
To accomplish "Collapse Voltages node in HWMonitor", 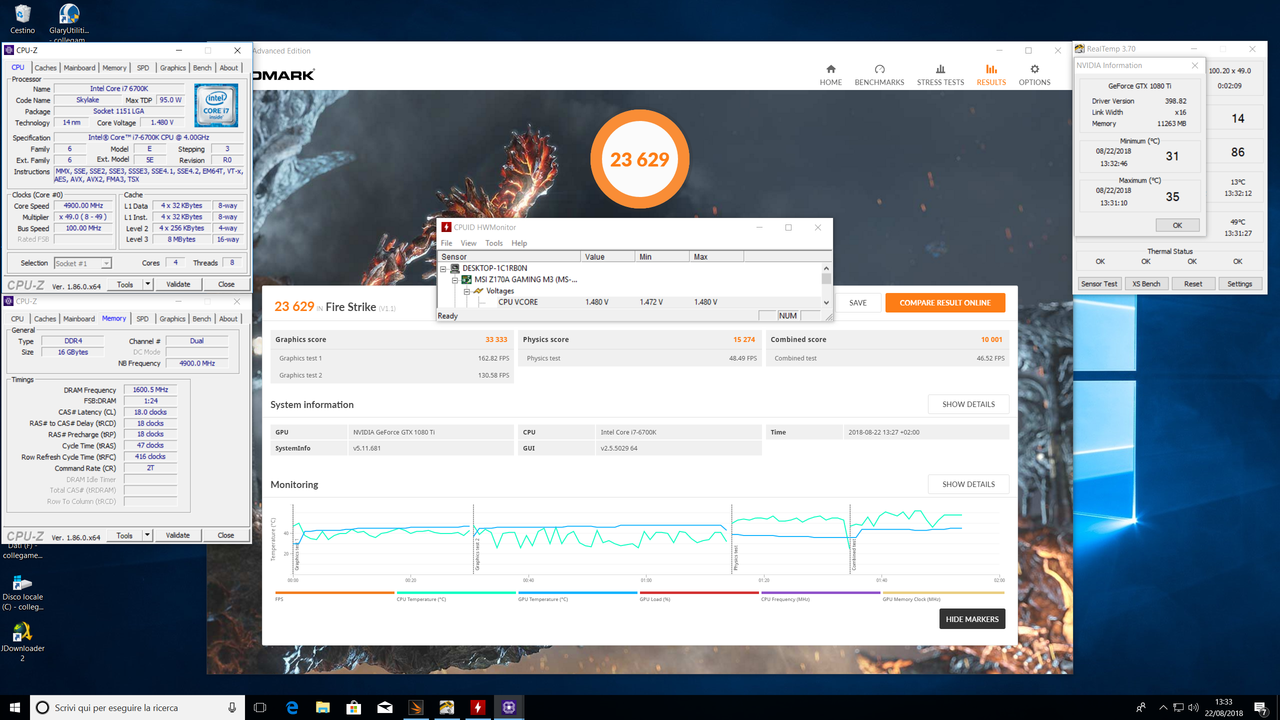I will [467, 290].
